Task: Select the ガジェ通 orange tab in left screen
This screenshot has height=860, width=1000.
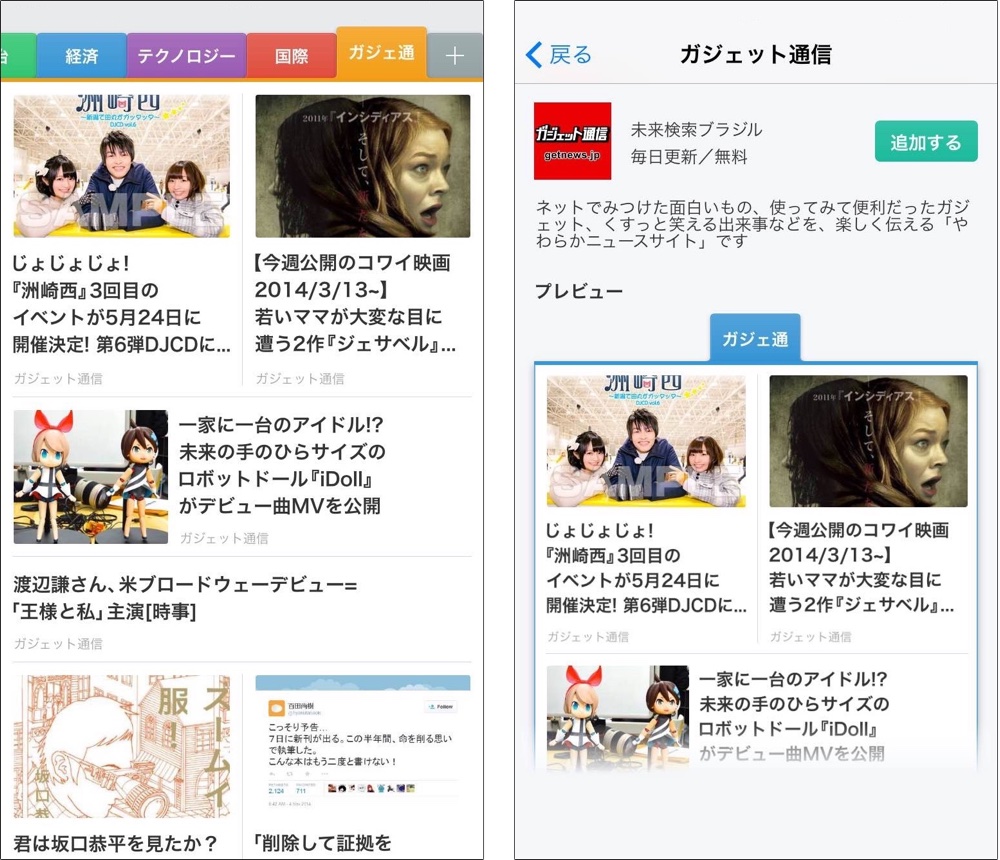Action: pos(381,53)
